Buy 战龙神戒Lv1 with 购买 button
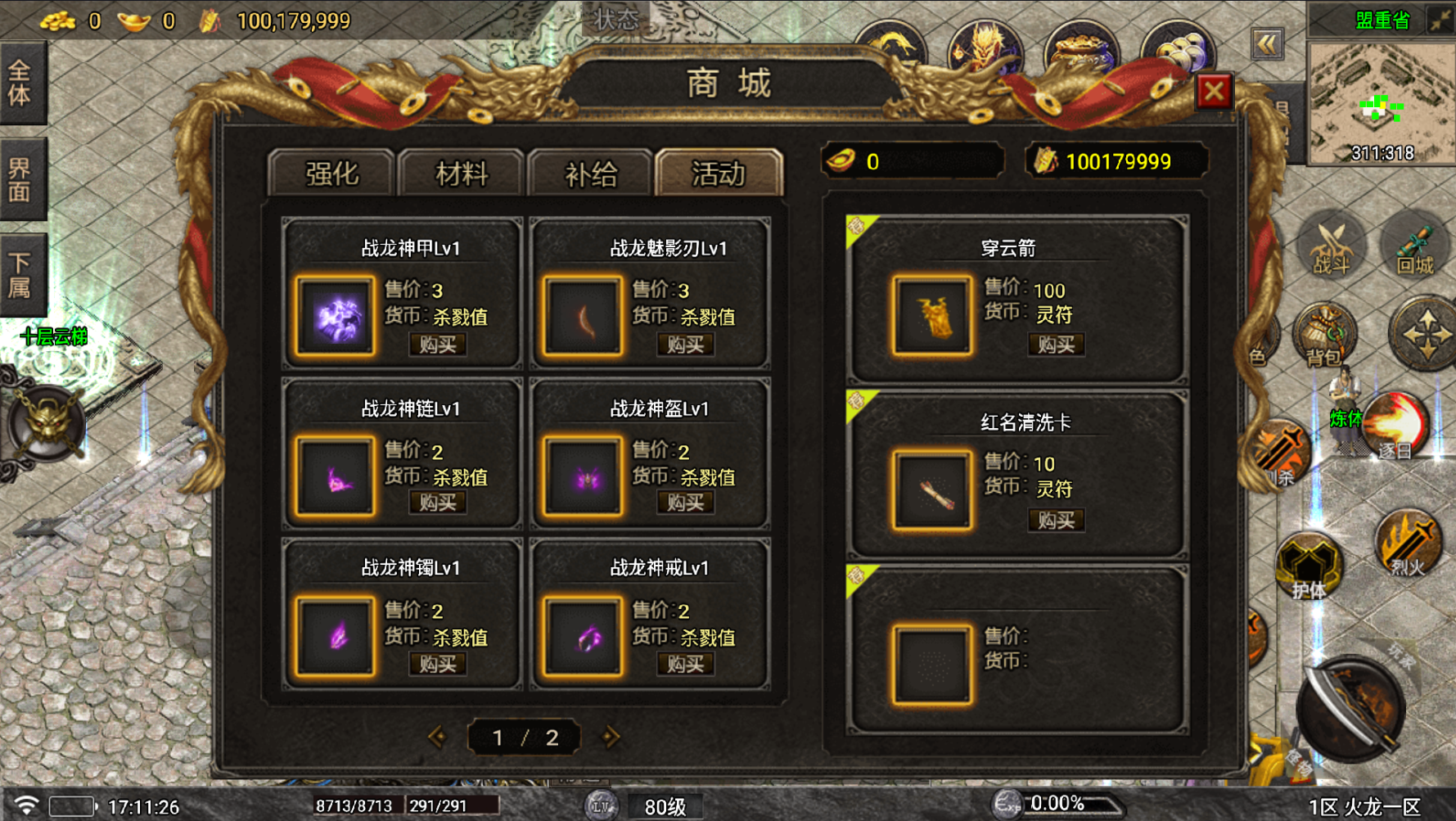The width and height of the screenshot is (1456, 821). 686,664
